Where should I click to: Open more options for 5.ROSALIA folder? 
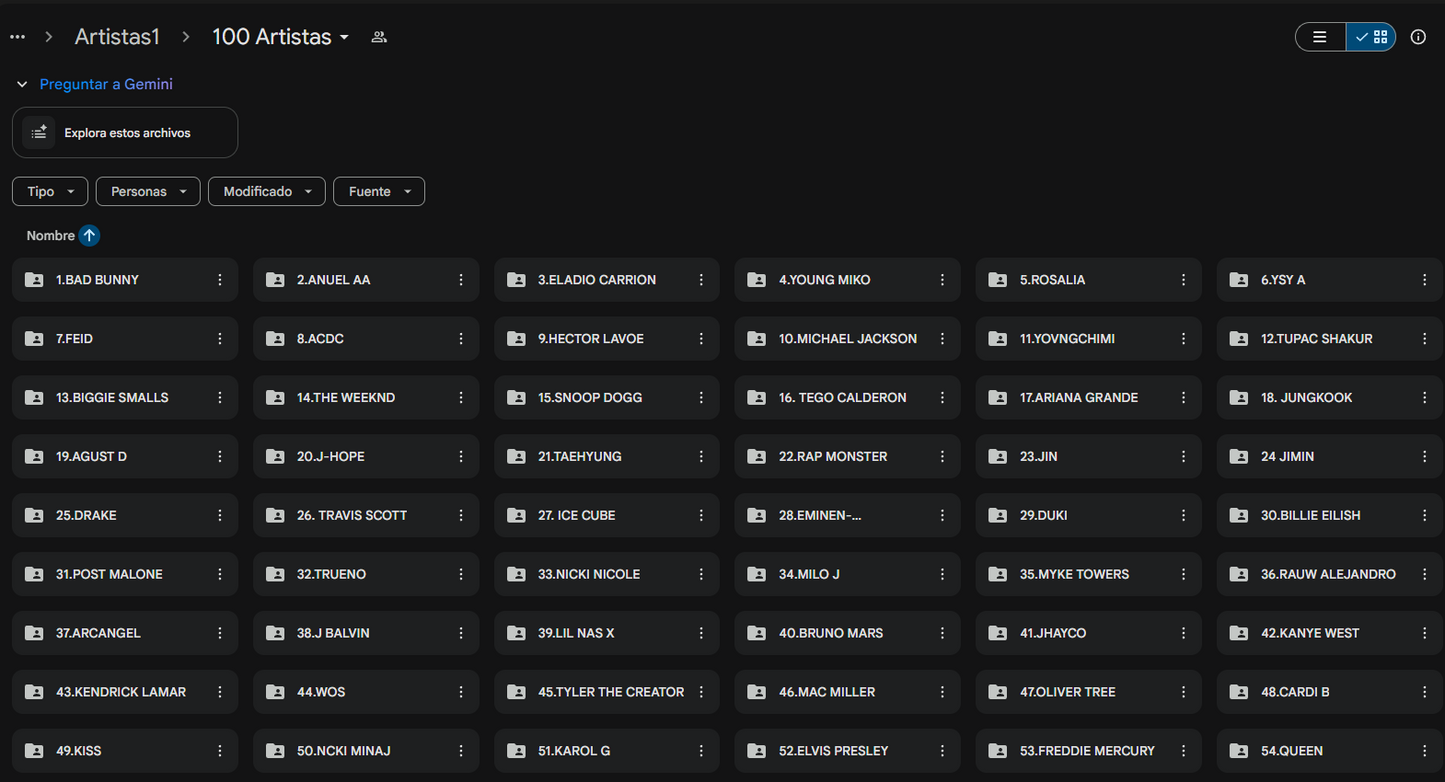coord(1184,280)
